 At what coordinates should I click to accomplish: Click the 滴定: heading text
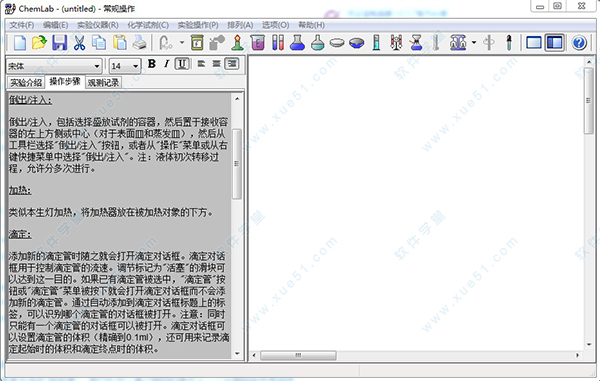[x=20, y=234]
